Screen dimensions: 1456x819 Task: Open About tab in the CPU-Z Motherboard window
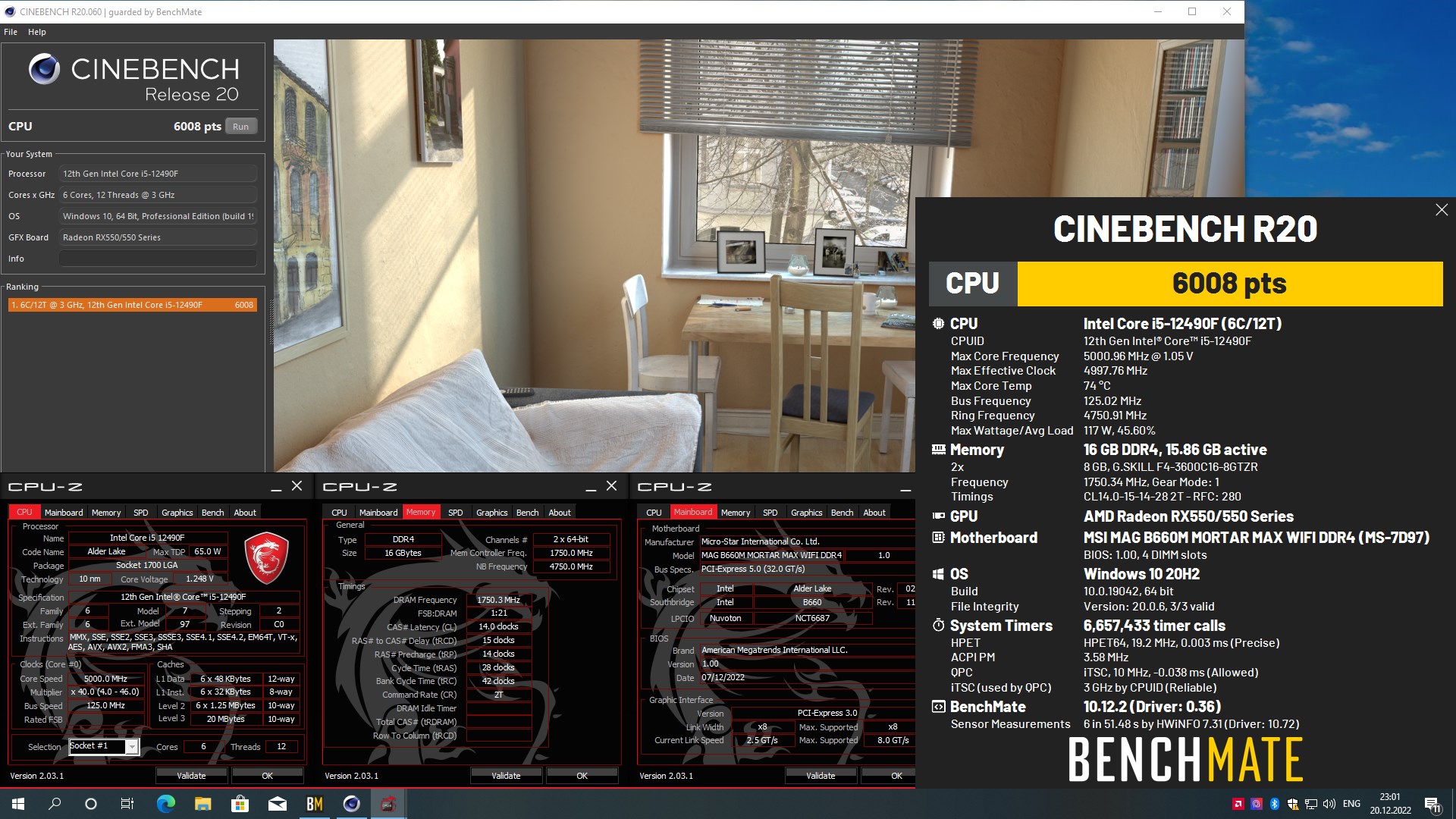click(x=874, y=513)
